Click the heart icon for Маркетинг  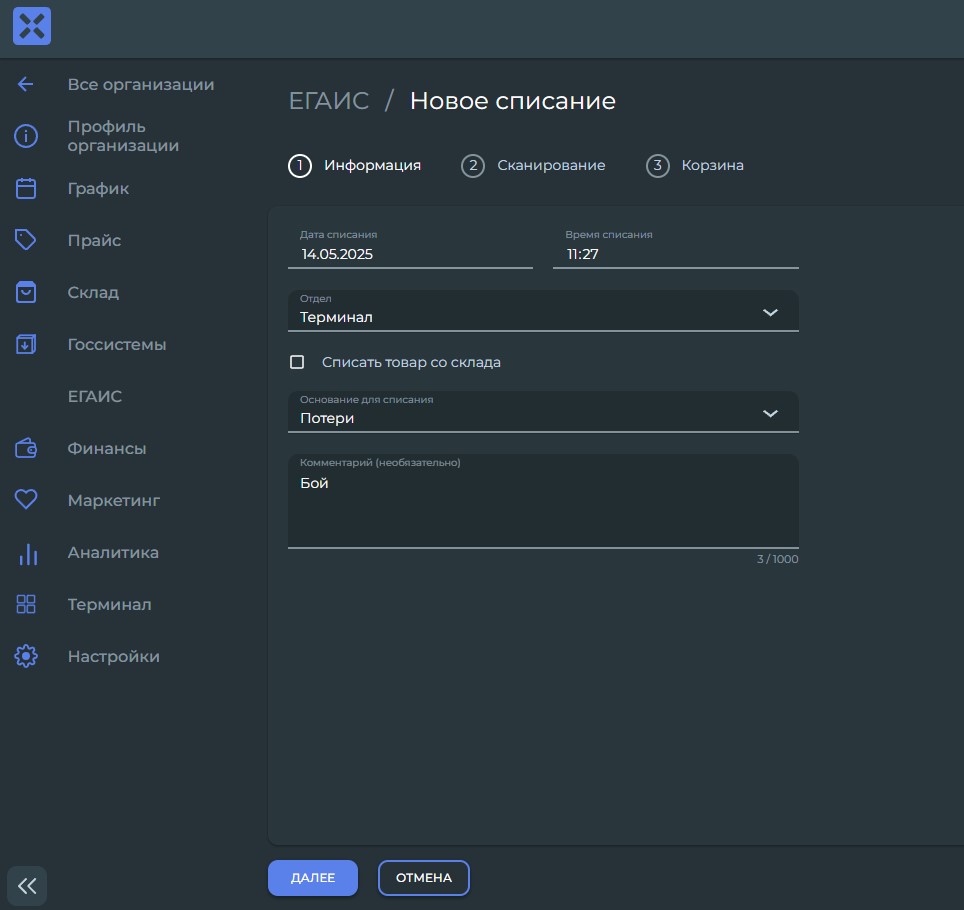pos(26,500)
